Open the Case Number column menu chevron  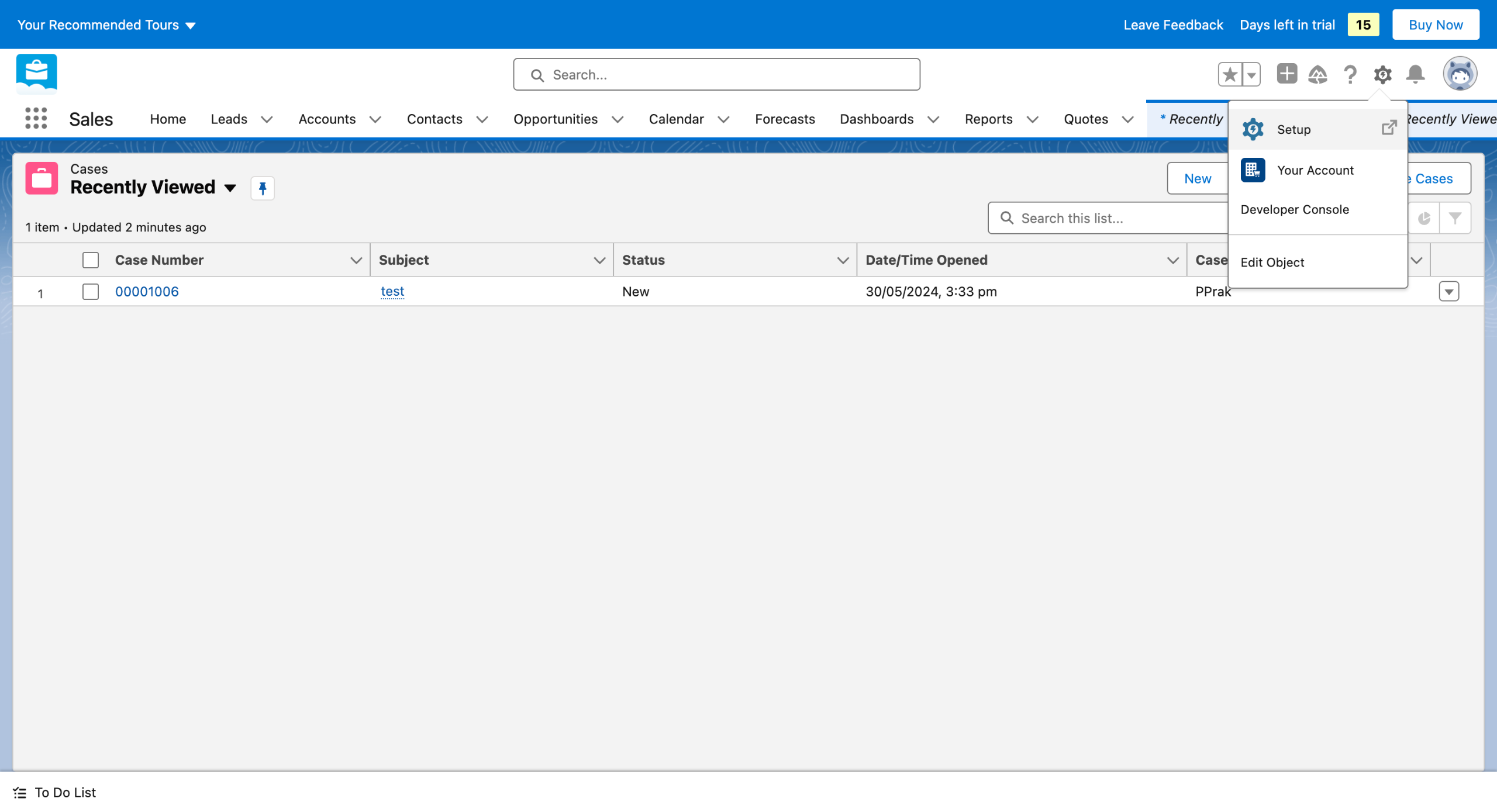356,260
